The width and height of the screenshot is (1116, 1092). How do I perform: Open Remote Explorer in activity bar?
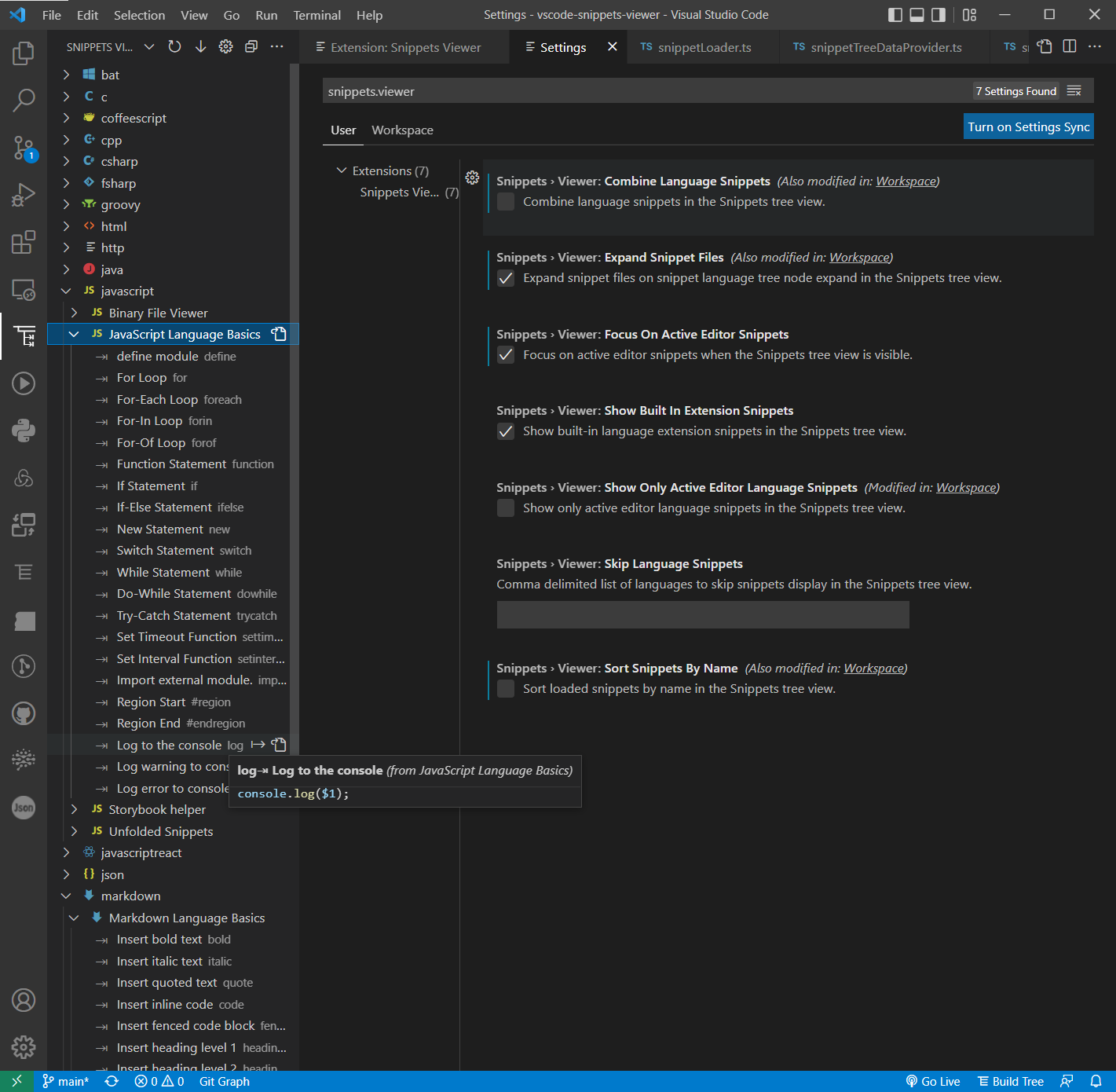click(24, 289)
